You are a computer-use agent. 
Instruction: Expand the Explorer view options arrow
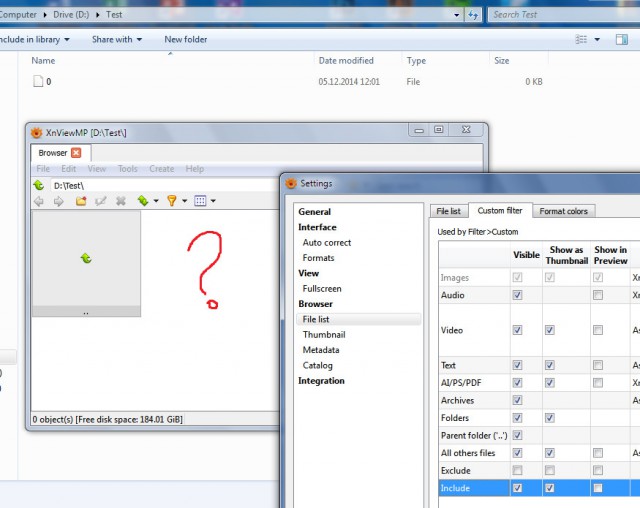(x=597, y=40)
